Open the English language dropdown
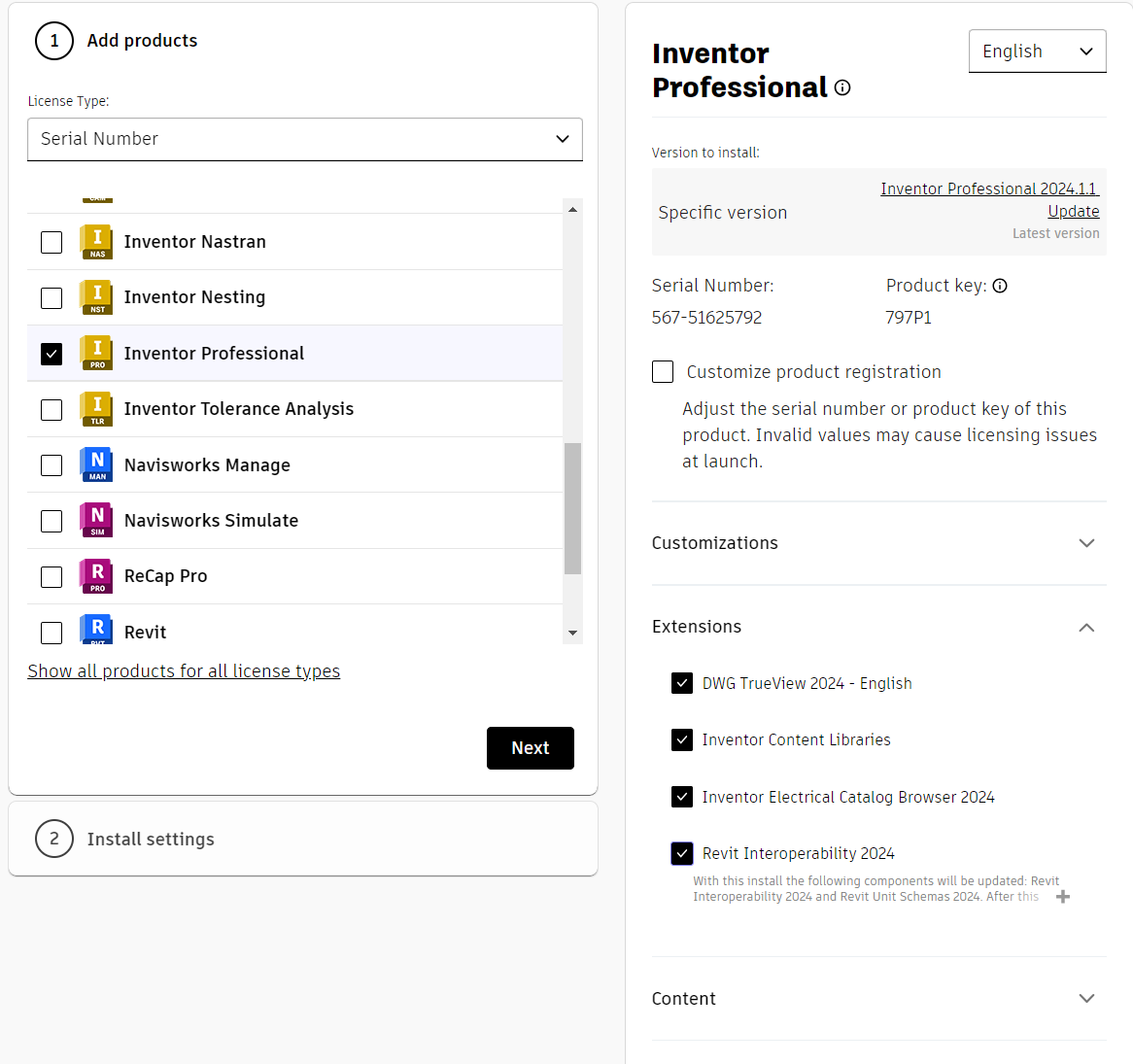Screen dimensions: 1133x1064 click(1037, 51)
